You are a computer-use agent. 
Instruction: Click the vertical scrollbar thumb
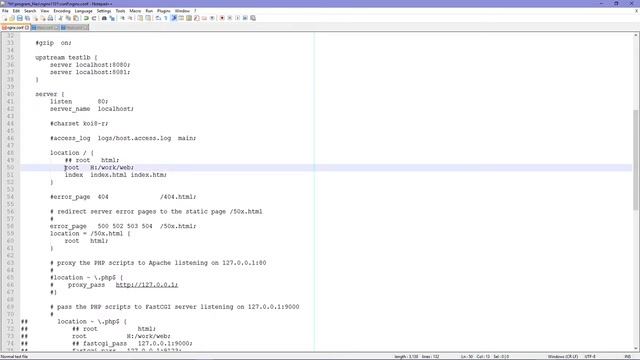tap(636, 160)
